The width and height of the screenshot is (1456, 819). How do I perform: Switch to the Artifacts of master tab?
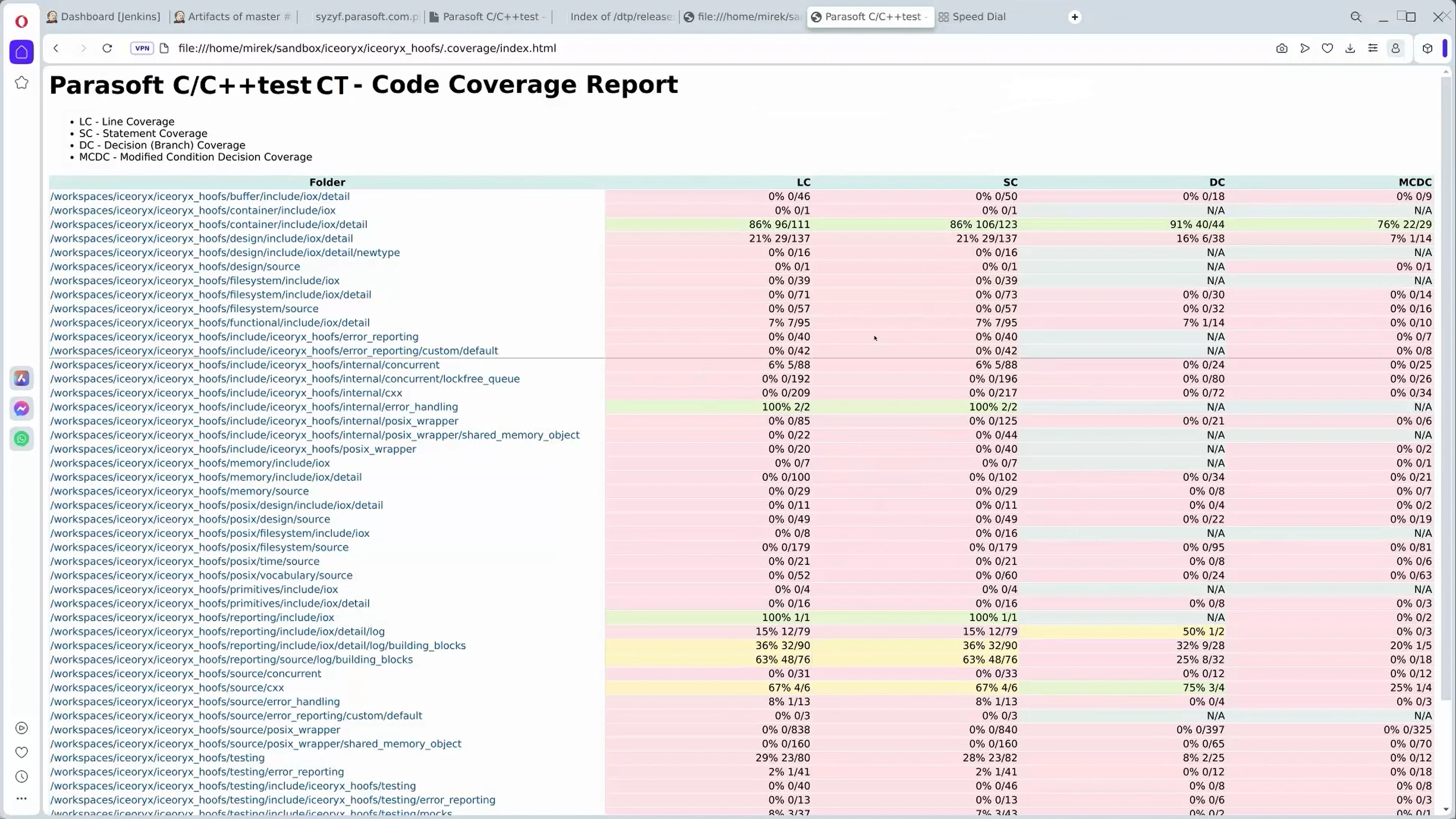233,17
